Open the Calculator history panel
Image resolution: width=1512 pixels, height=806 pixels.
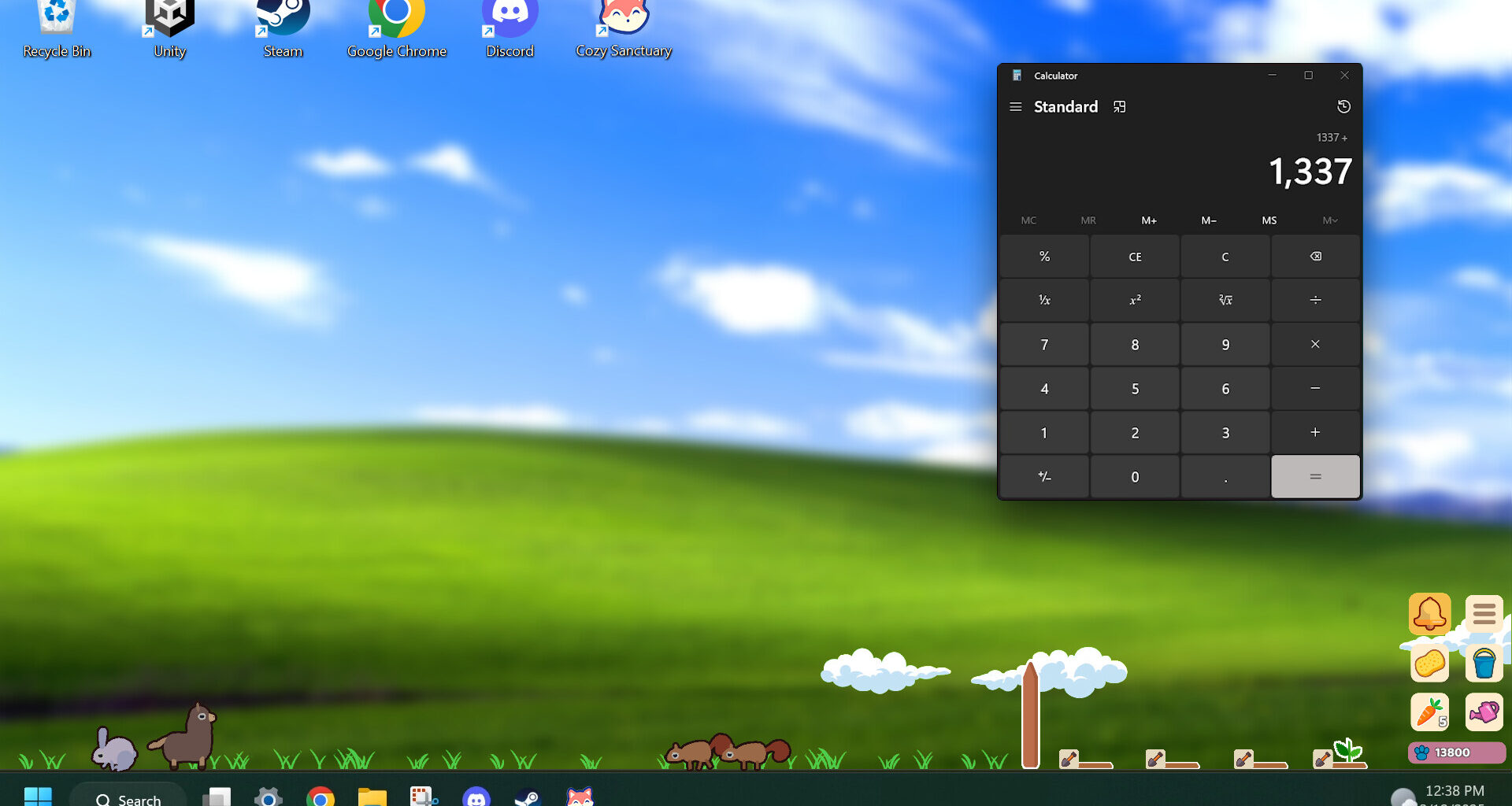(1343, 107)
